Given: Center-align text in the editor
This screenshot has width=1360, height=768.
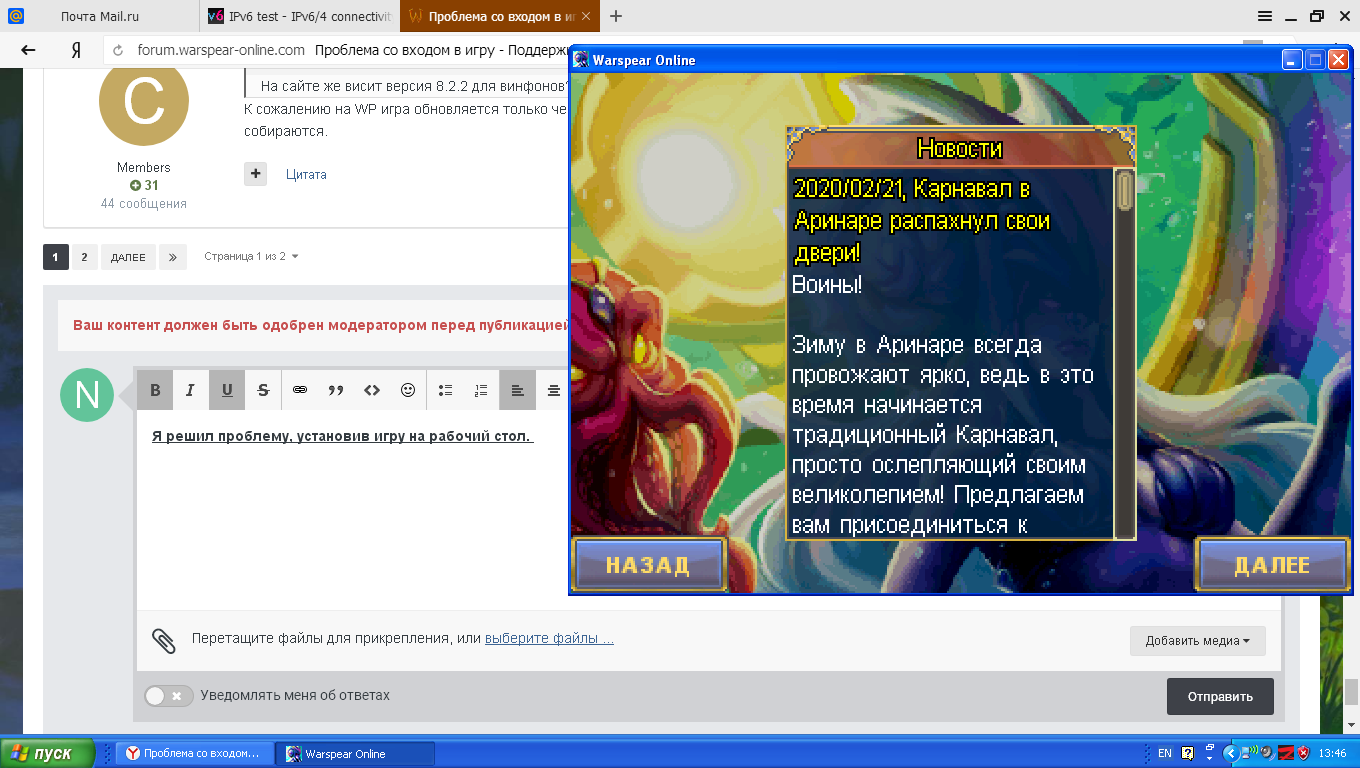Looking at the screenshot, I should click(553, 390).
